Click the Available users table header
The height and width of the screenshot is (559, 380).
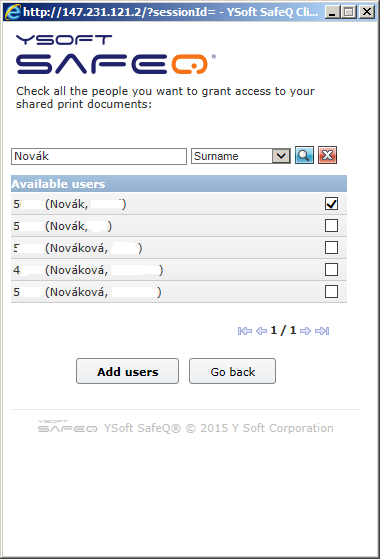click(179, 184)
